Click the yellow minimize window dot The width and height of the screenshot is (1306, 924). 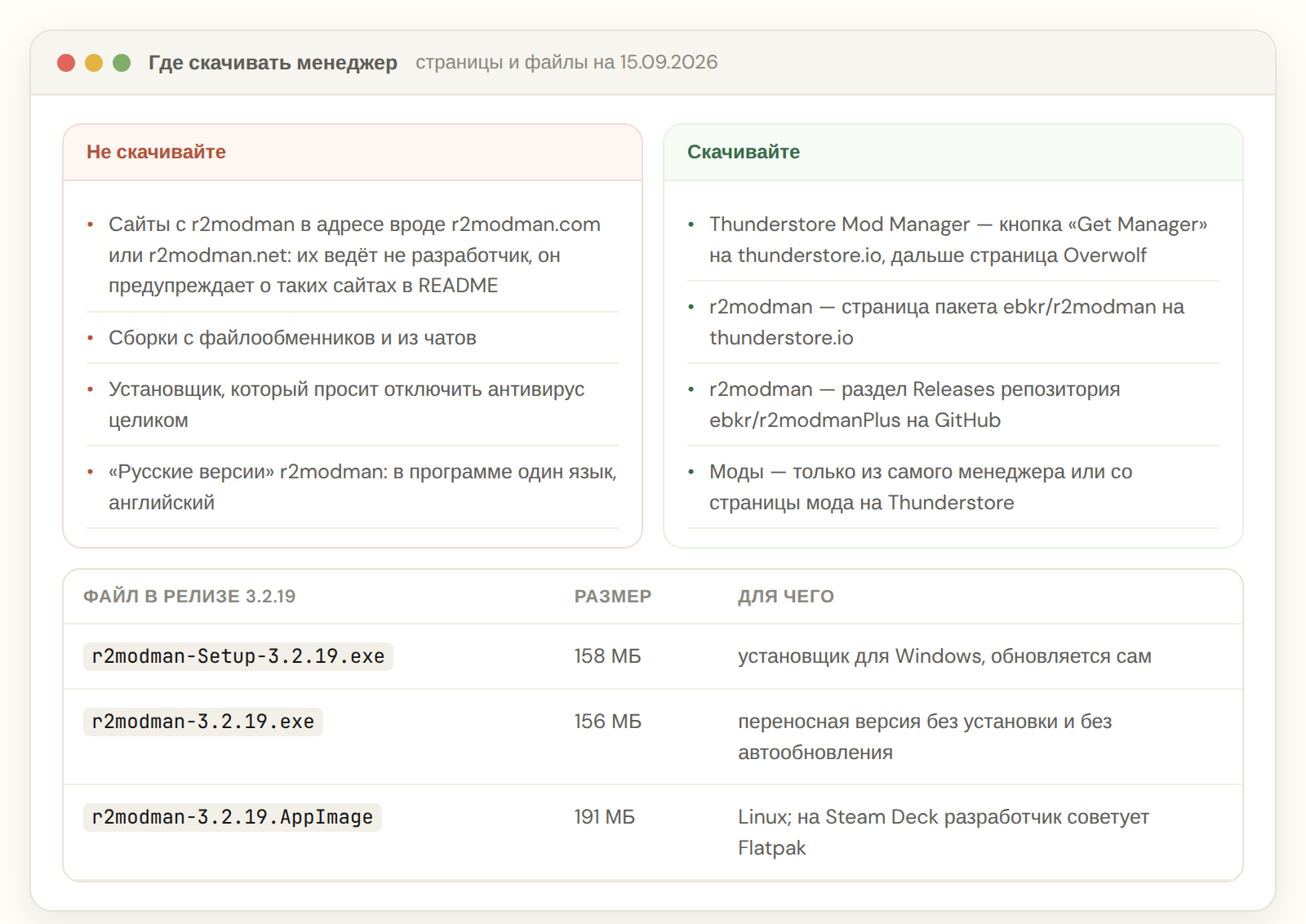point(94,63)
